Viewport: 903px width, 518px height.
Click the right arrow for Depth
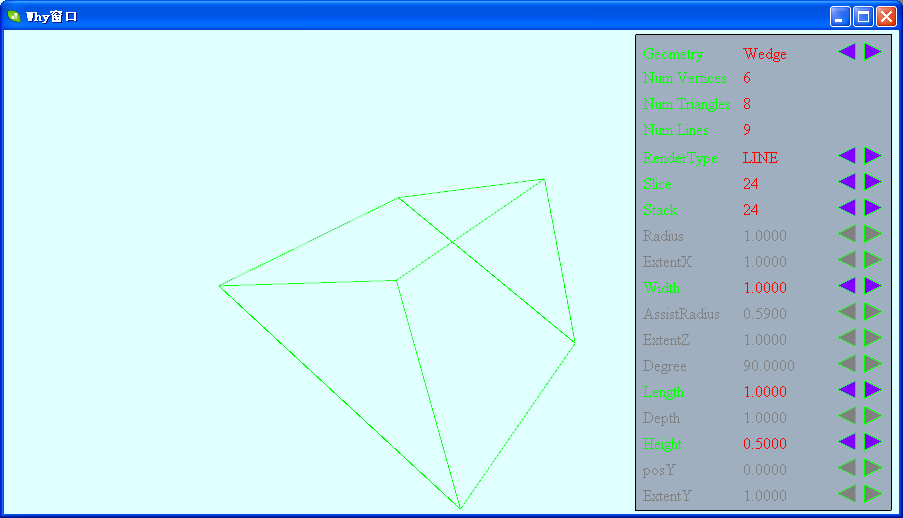point(873,416)
